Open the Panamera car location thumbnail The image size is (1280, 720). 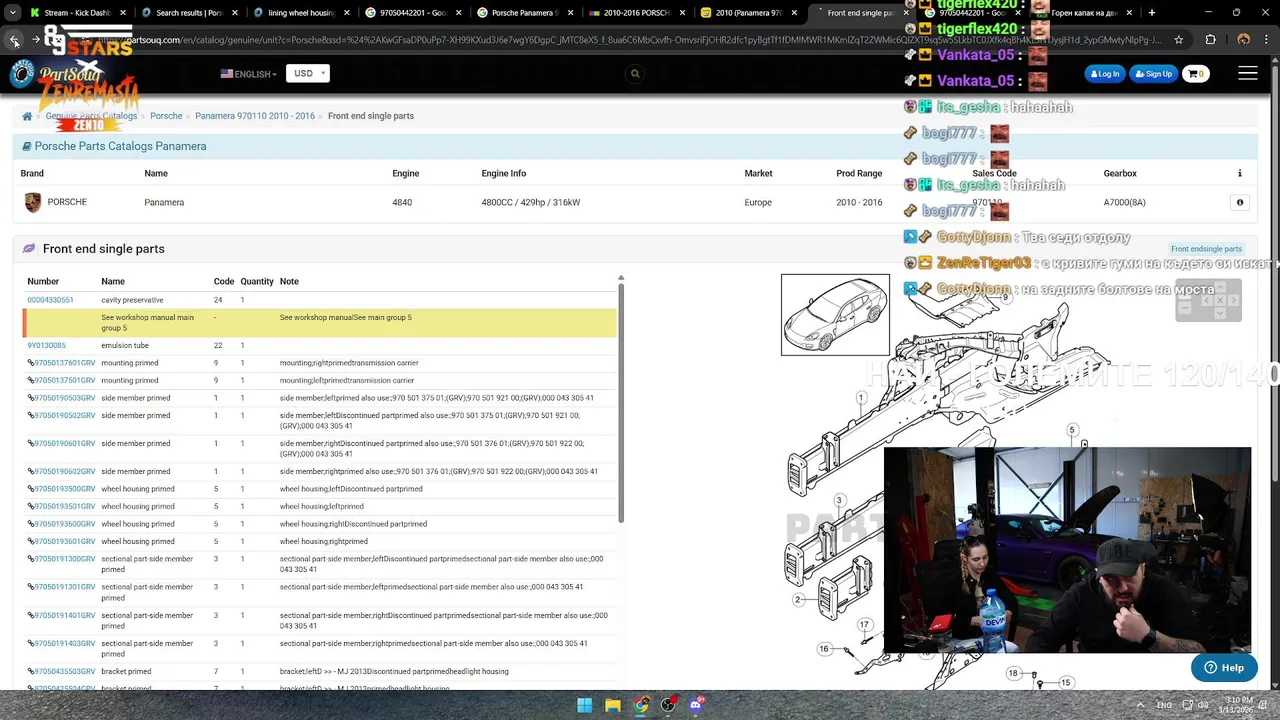[835, 315]
